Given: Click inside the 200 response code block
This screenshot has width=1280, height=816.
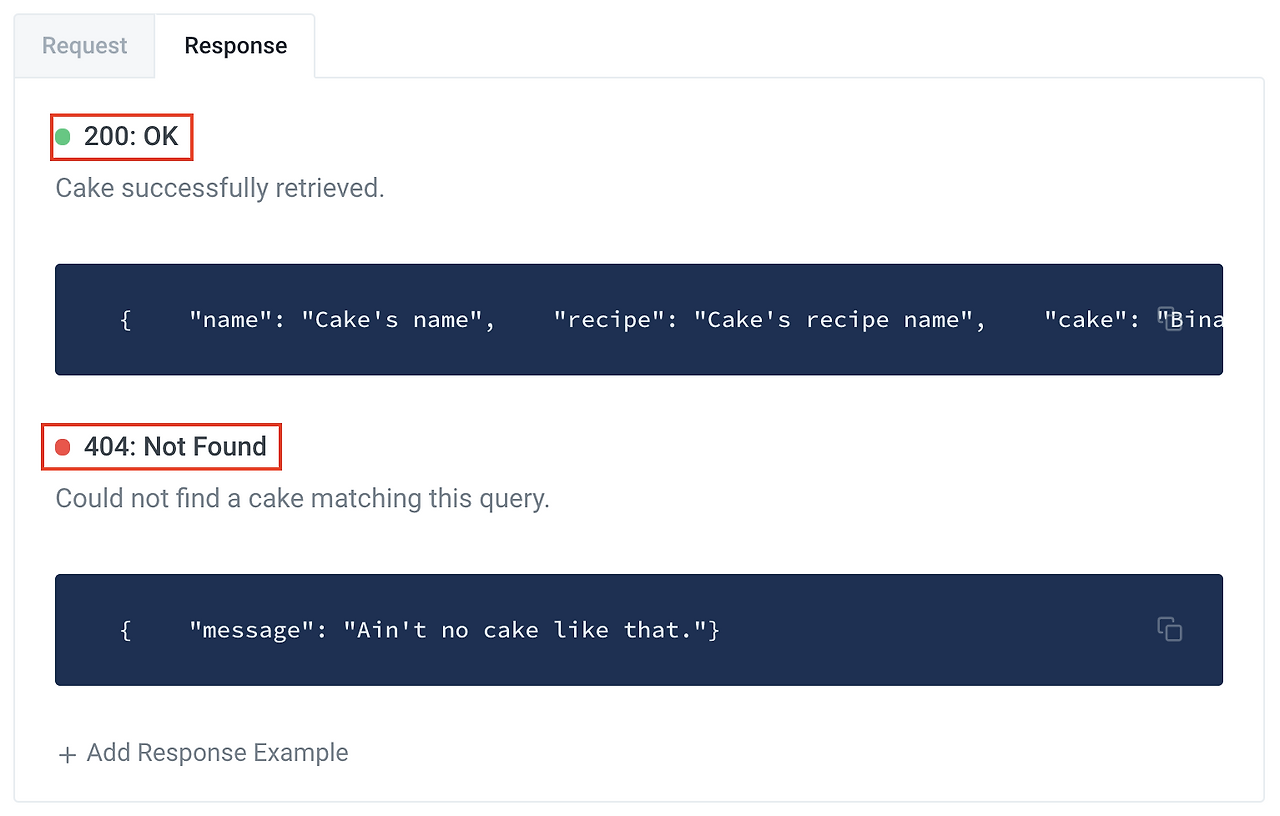Looking at the screenshot, I should pyautogui.click(x=639, y=320).
